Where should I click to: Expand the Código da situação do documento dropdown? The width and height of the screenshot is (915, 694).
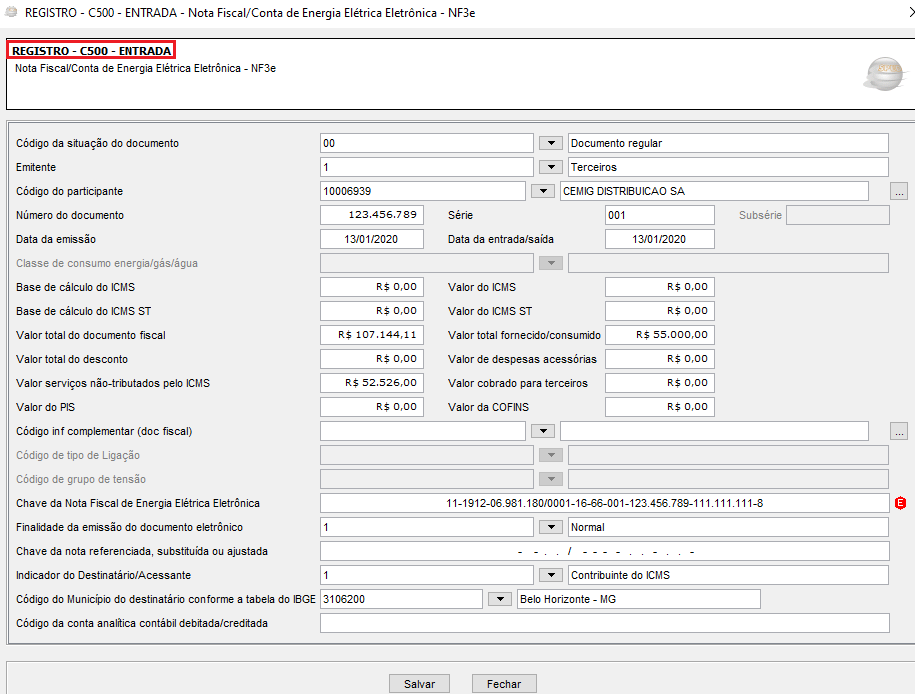(x=551, y=143)
